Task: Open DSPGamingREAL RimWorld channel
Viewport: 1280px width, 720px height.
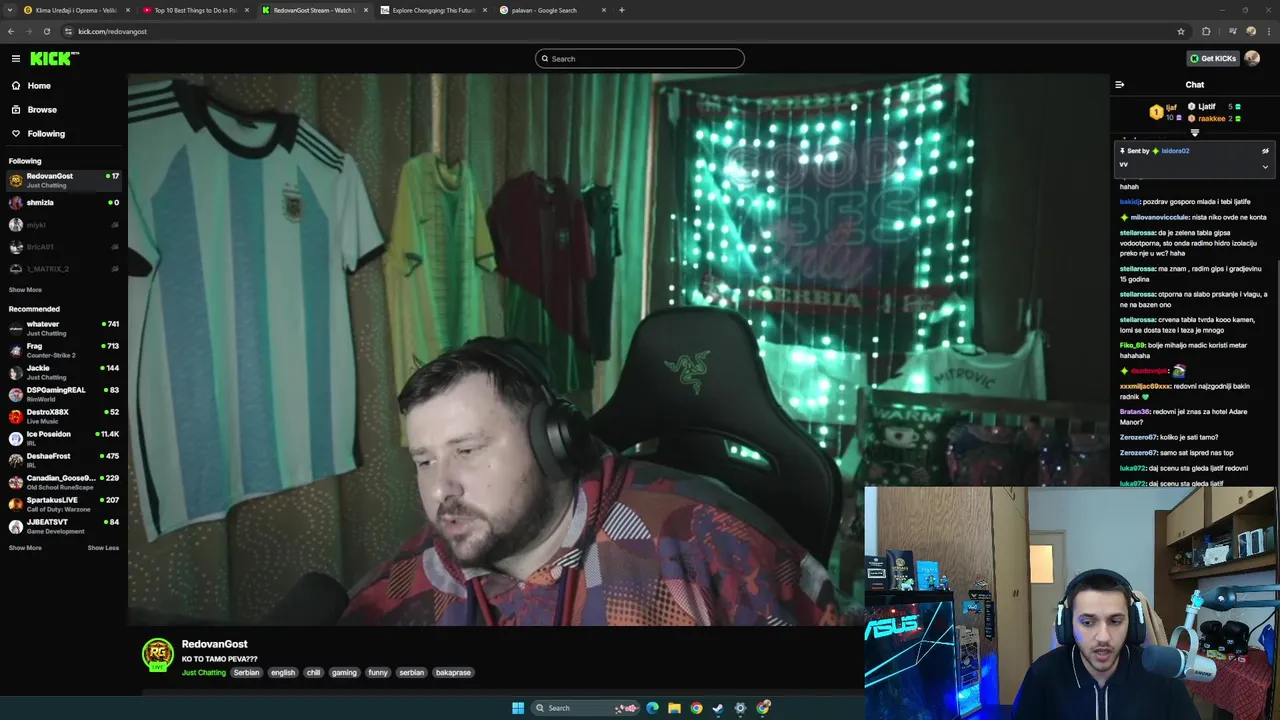Action: (64, 394)
